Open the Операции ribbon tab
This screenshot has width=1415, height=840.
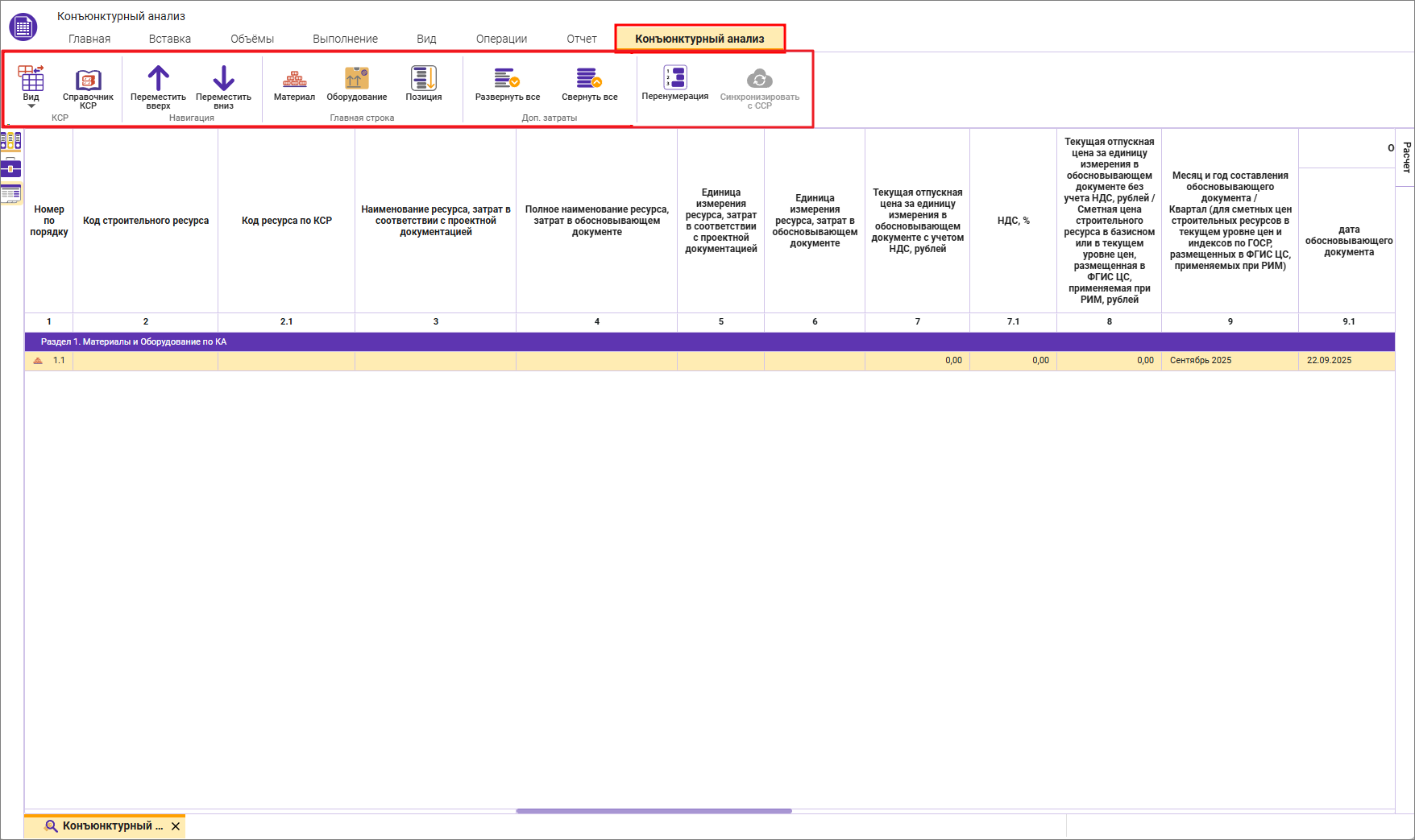pyautogui.click(x=501, y=39)
